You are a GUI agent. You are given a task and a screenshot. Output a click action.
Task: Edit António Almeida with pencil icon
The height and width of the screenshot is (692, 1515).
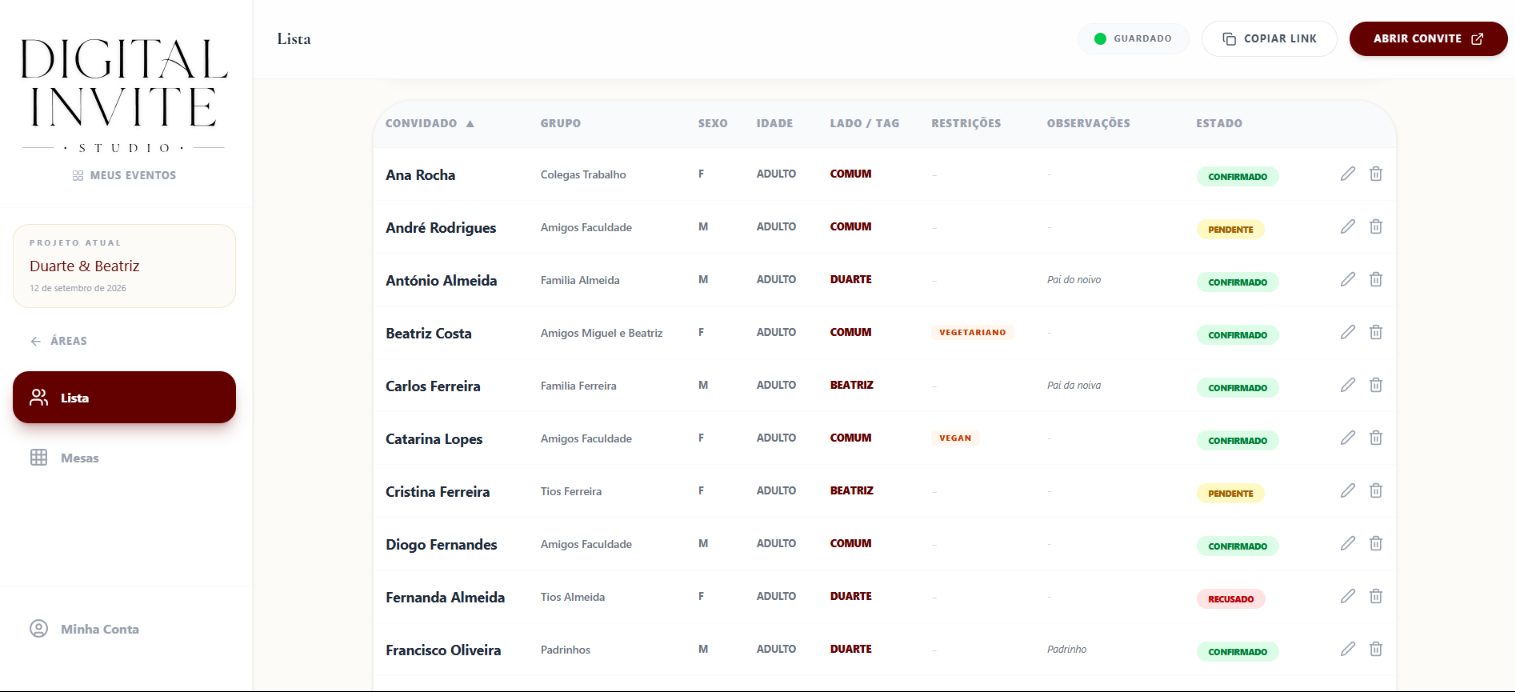(1348, 280)
